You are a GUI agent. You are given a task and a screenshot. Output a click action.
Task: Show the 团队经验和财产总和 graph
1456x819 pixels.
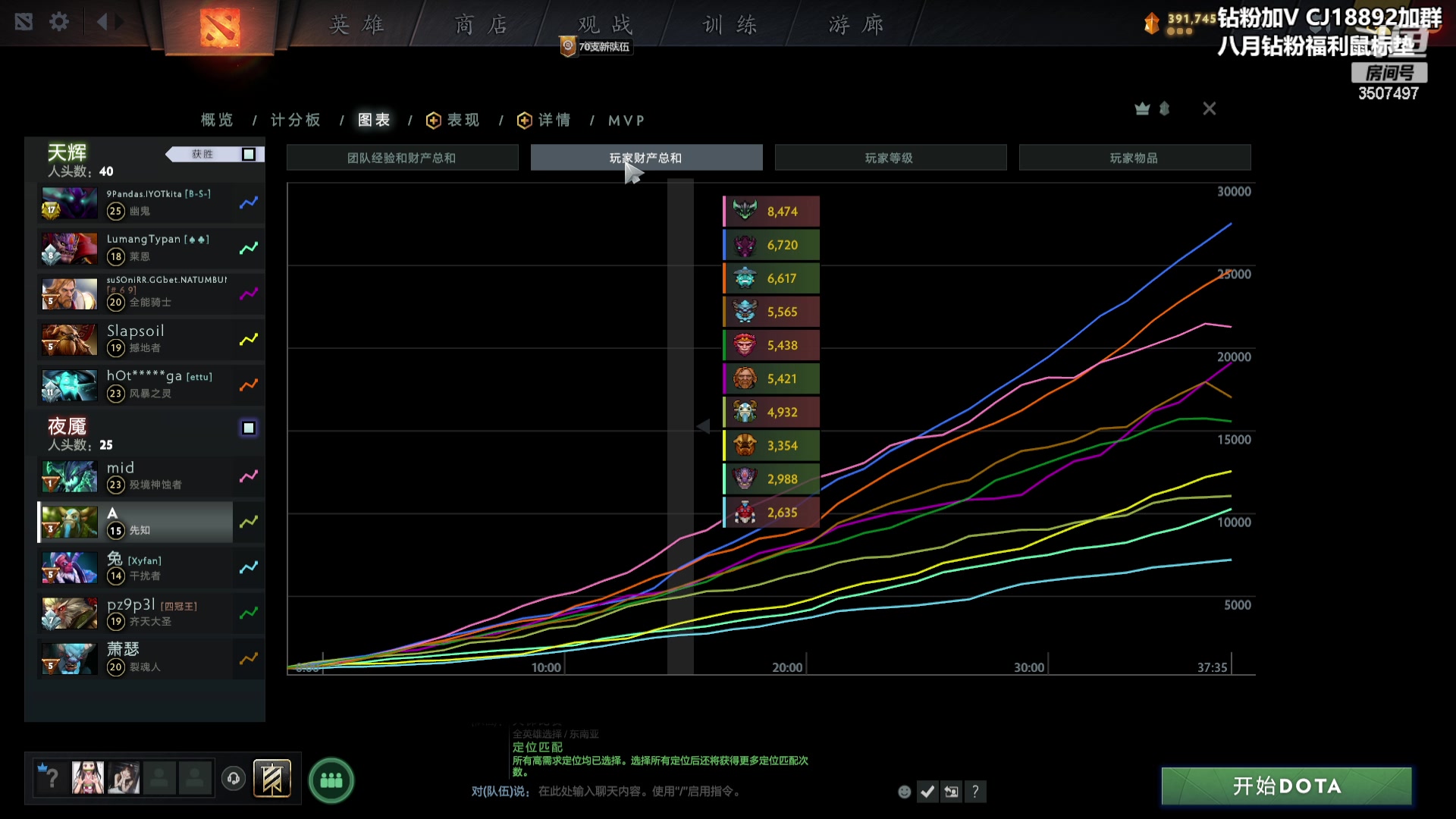point(402,158)
